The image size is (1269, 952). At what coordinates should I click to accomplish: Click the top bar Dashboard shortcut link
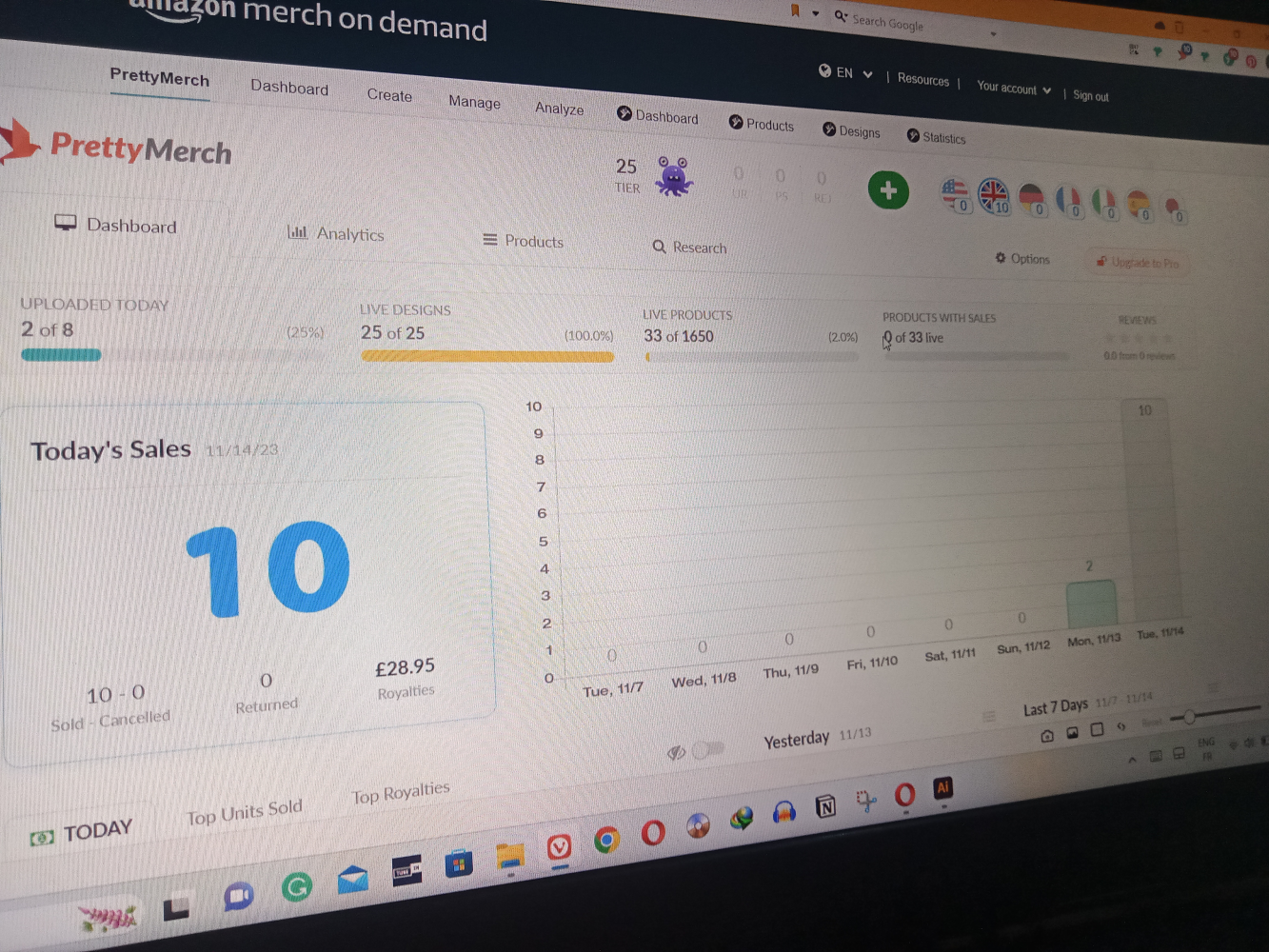[658, 116]
